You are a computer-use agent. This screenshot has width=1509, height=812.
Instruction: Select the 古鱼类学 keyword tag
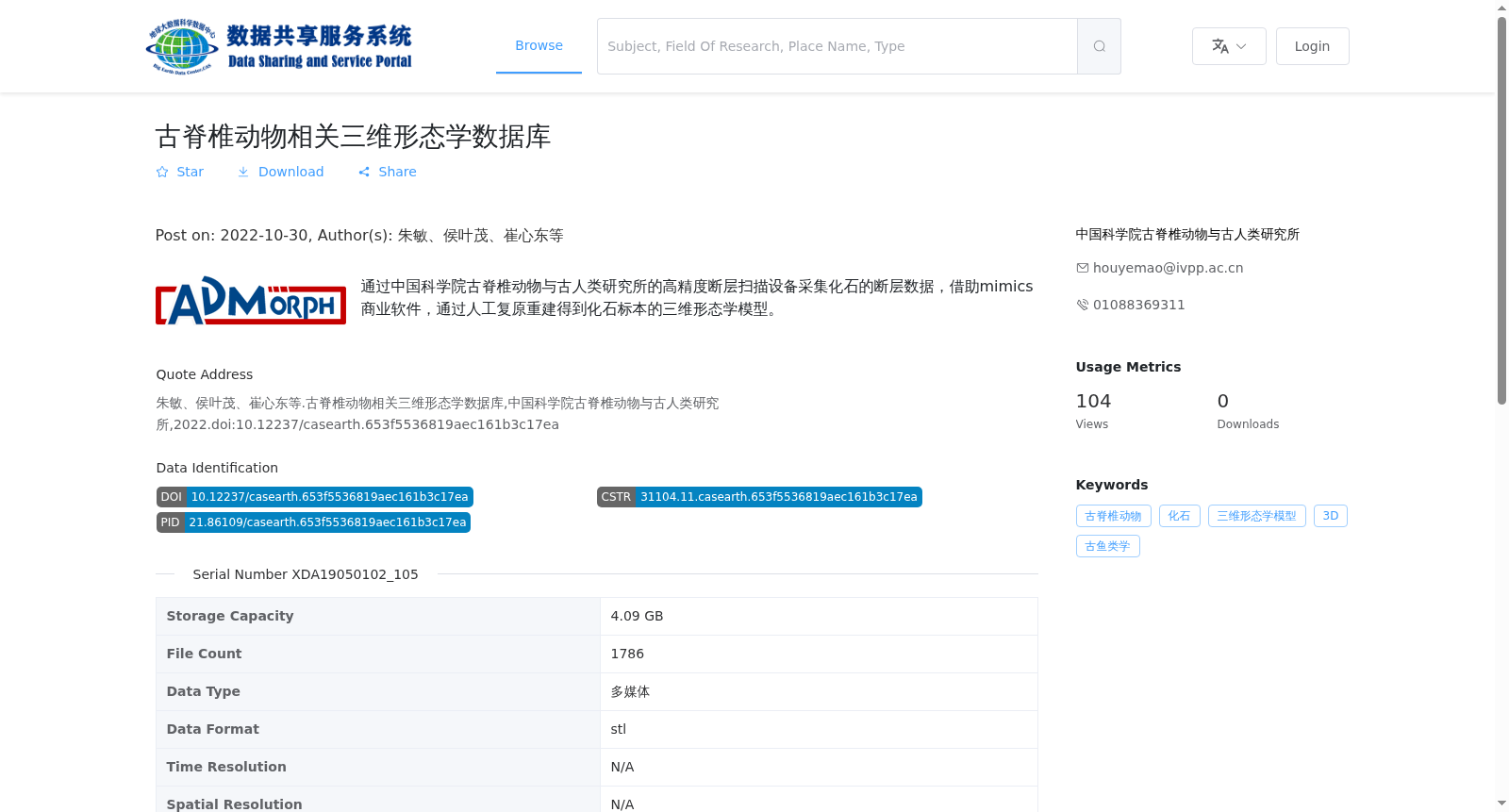1107,546
